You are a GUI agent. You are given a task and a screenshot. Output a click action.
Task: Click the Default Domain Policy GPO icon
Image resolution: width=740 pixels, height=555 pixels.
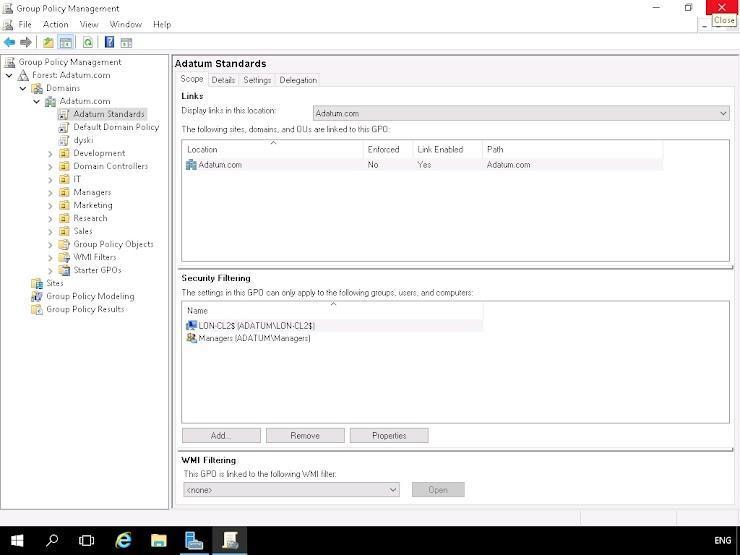click(x=64, y=127)
